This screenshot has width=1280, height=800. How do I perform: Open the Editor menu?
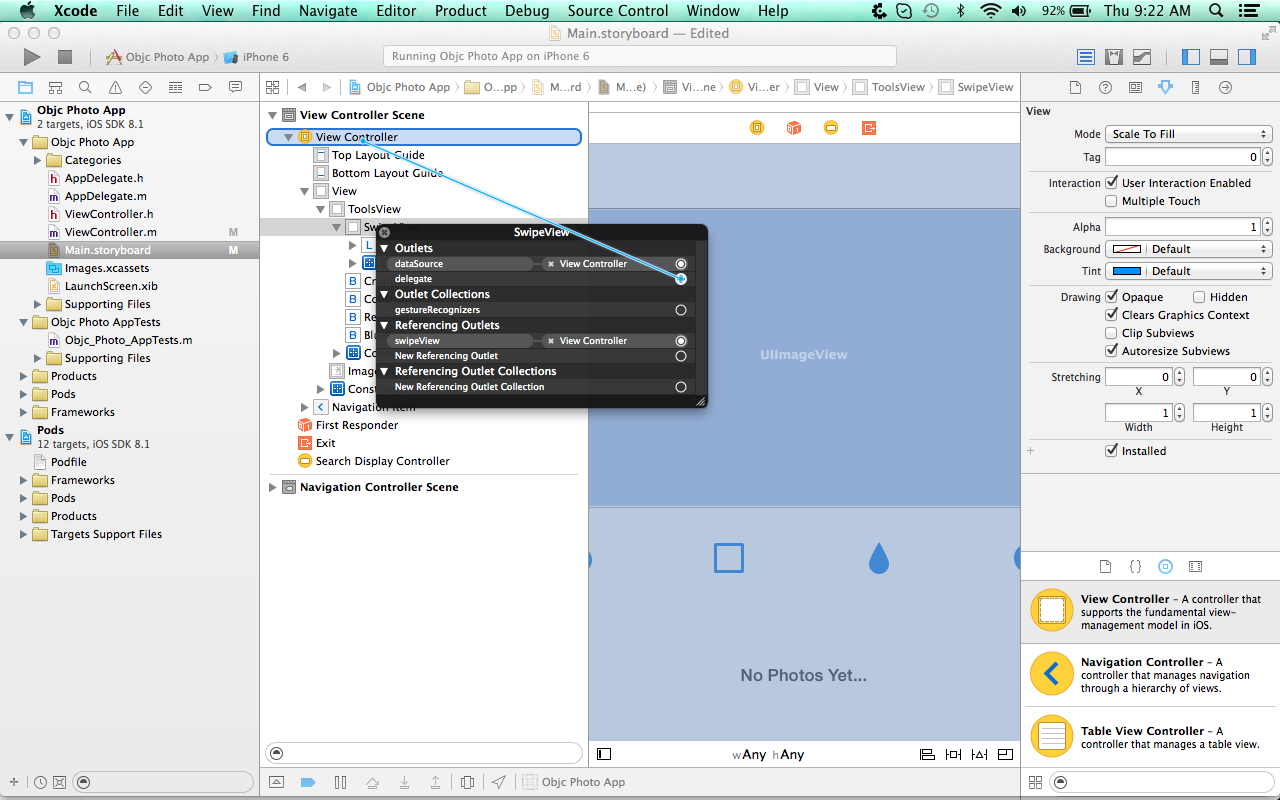click(x=396, y=11)
